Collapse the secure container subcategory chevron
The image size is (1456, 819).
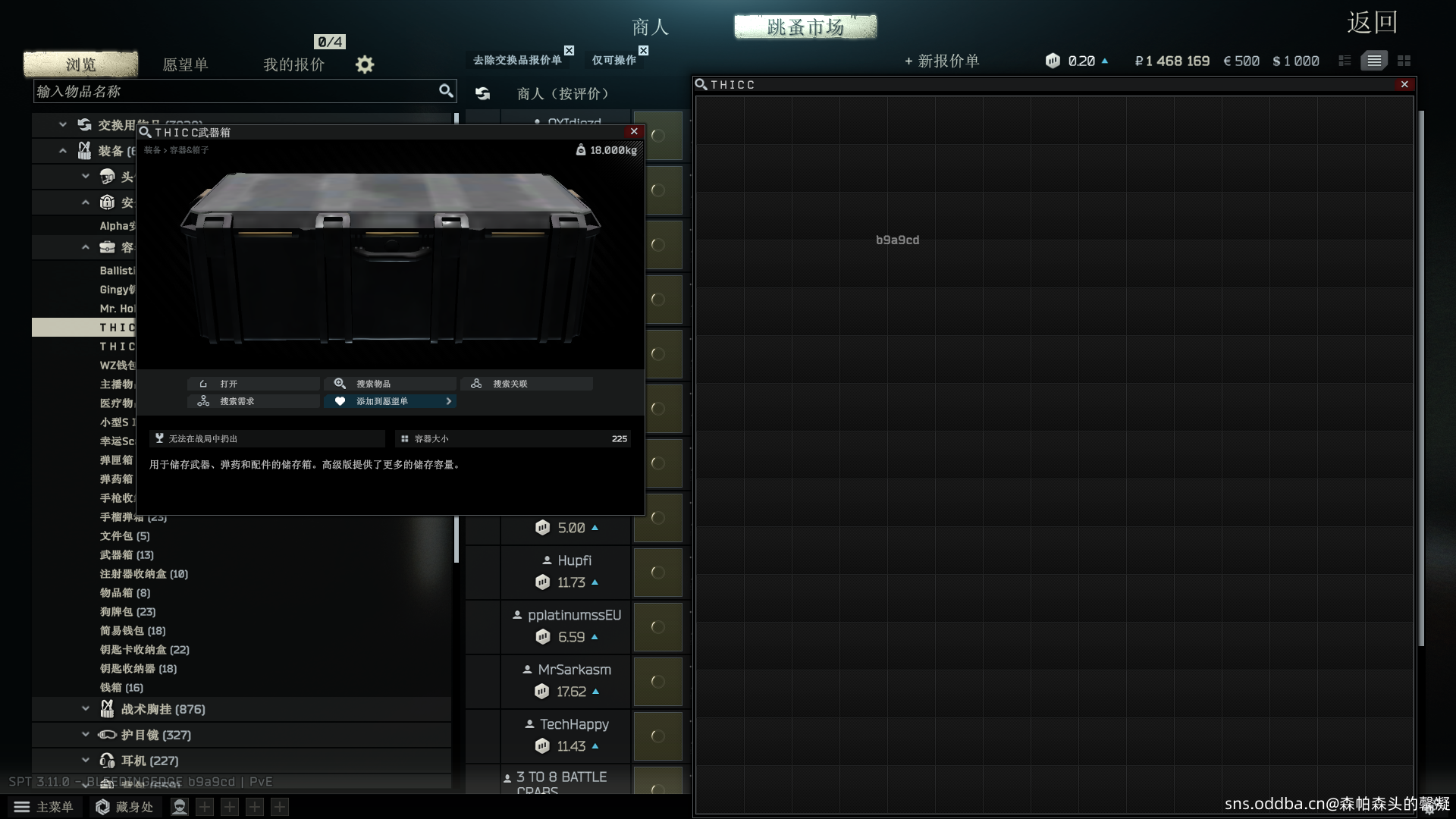pos(86,202)
